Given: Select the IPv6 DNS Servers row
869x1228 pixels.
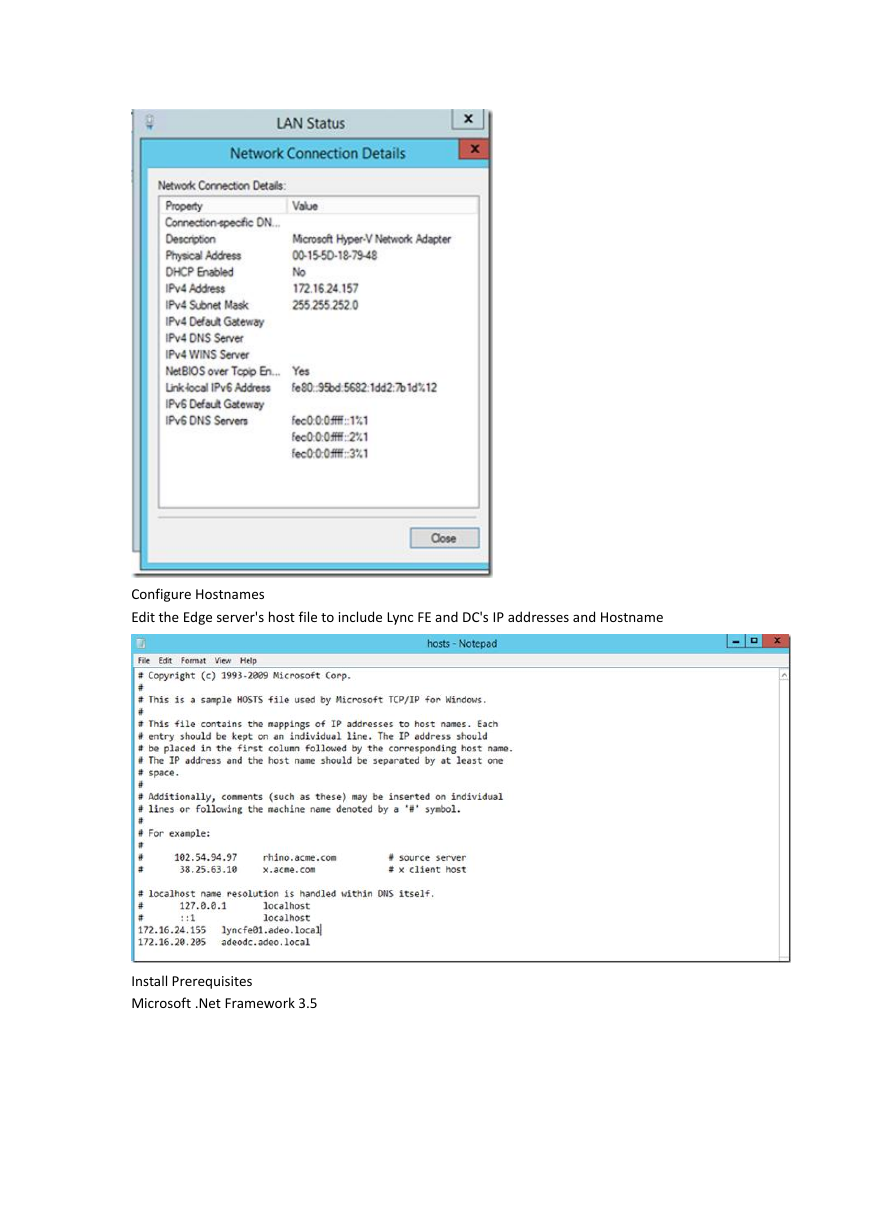Looking at the screenshot, I should (318, 421).
